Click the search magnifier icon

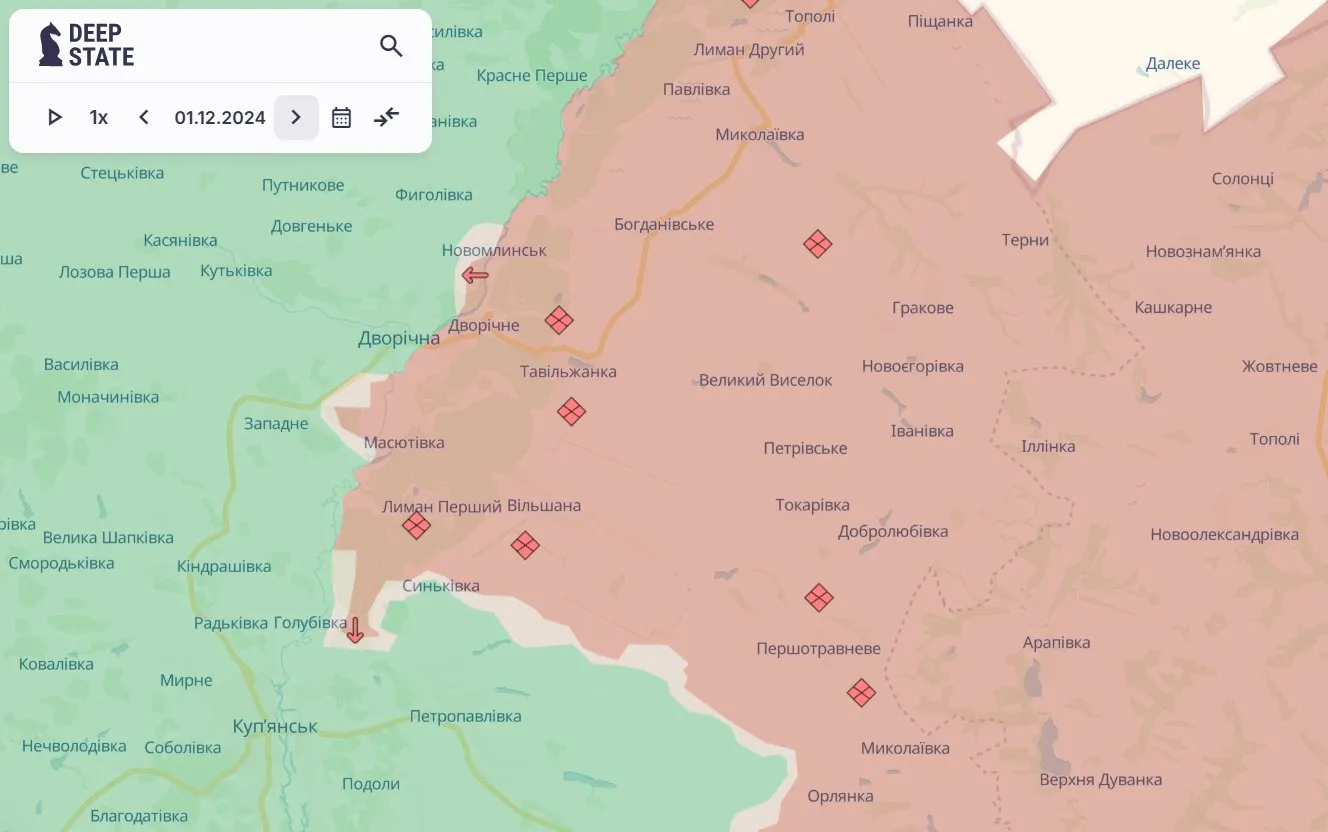(391, 46)
